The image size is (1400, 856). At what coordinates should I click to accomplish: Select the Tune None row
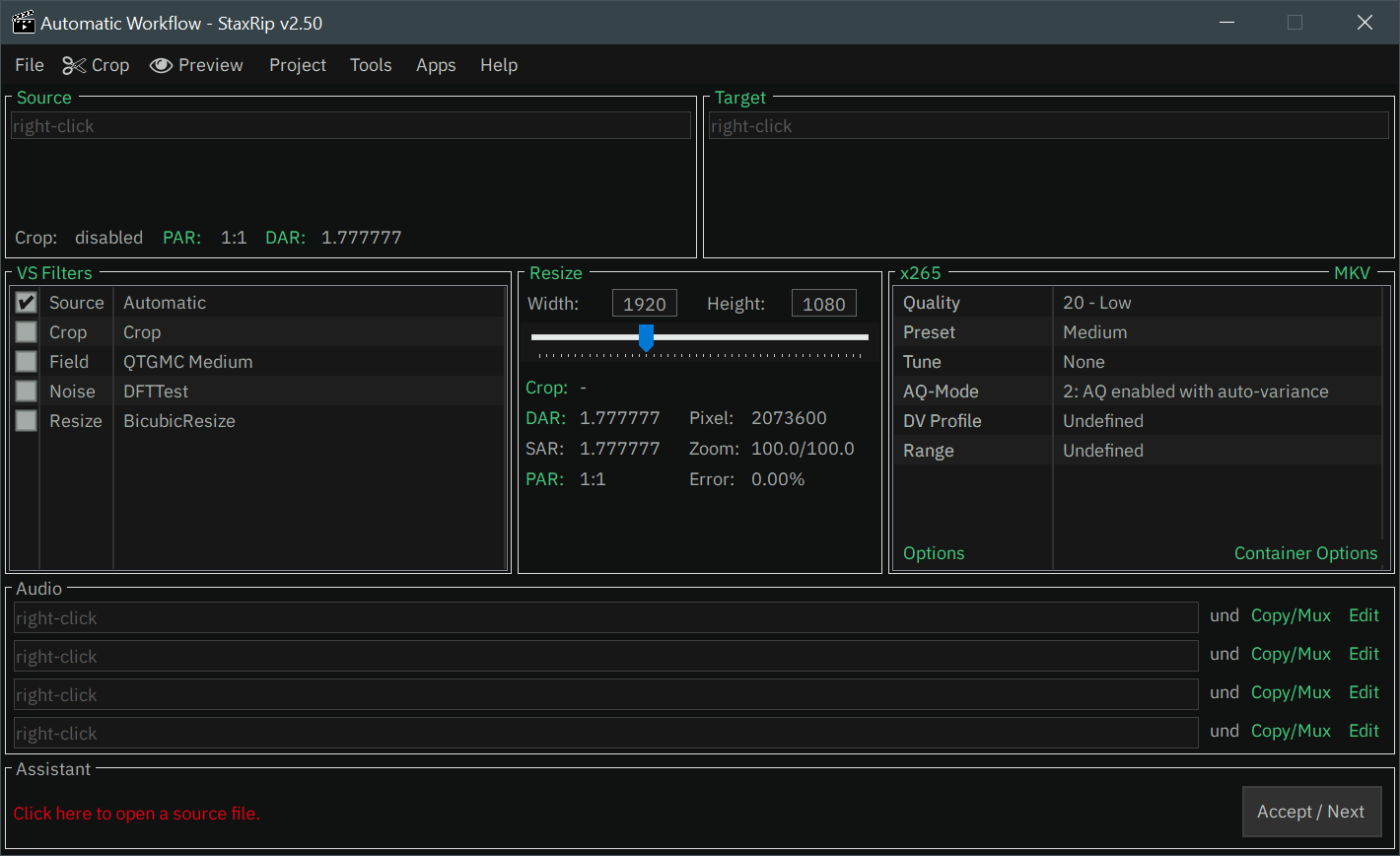pyautogui.click(x=1137, y=362)
